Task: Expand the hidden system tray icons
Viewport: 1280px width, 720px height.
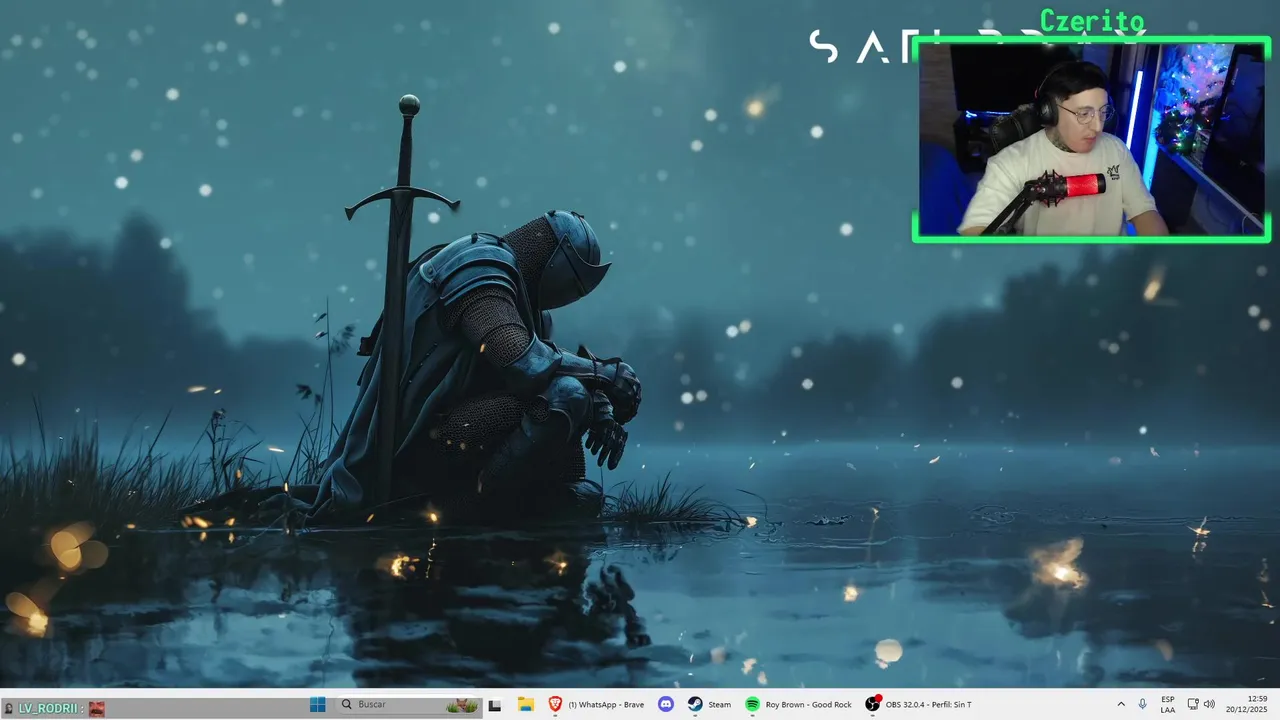Action: pyautogui.click(x=1120, y=704)
